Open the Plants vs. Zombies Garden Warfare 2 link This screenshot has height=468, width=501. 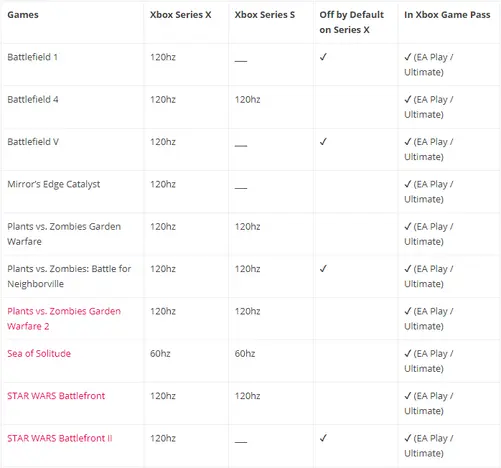pos(64,319)
